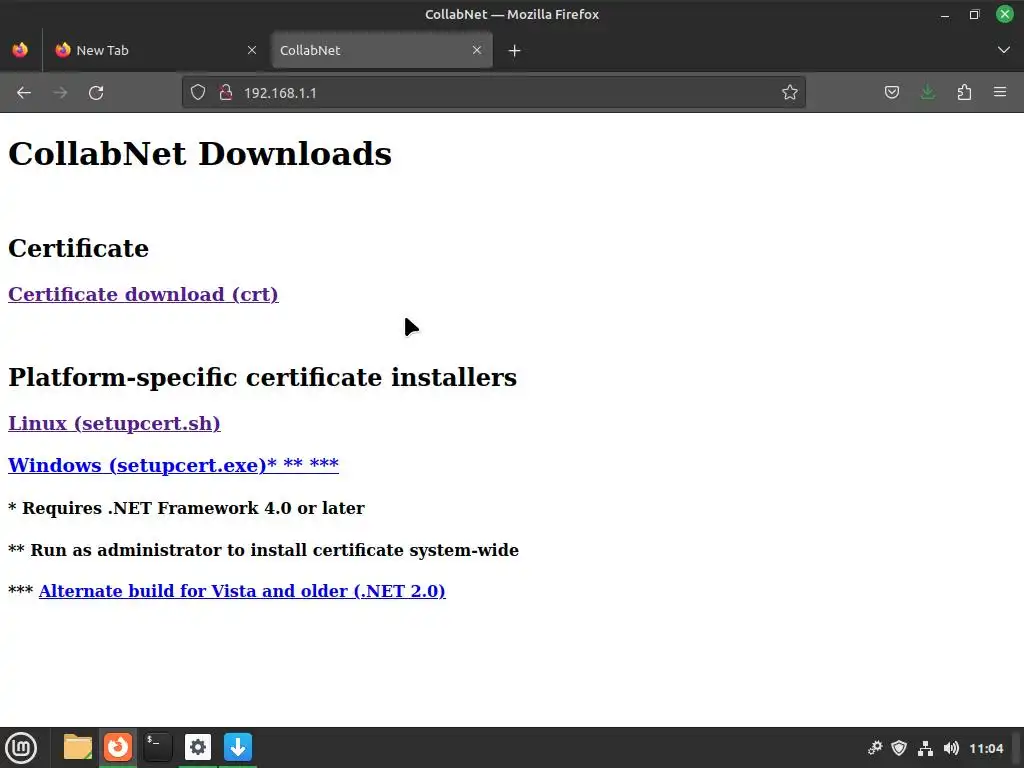Viewport: 1024px width, 768px height.
Task: Open the terminal from taskbar
Action: pyautogui.click(x=158, y=747)
